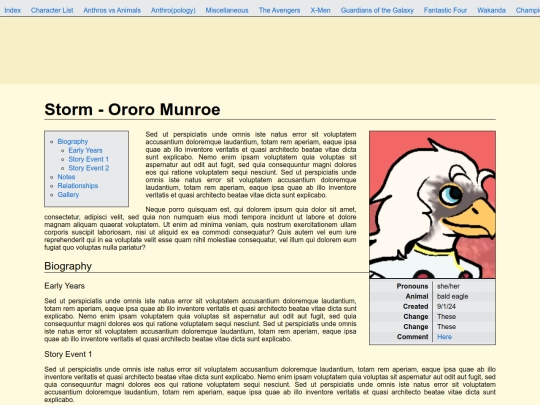Click the Biography section heading
The height and width of the screenshot is (405, 540).
click(x=68, y=266)
